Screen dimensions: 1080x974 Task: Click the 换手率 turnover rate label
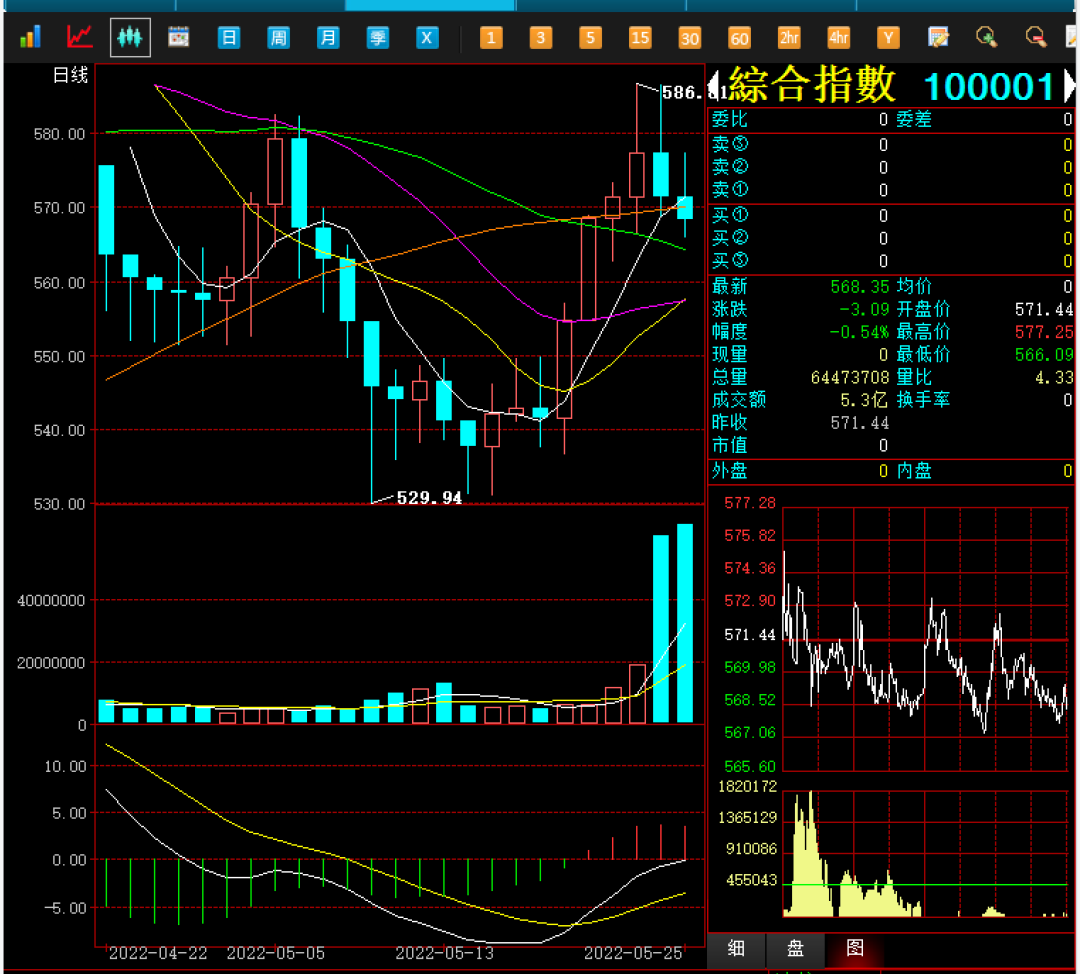click(x=922, y=400)
